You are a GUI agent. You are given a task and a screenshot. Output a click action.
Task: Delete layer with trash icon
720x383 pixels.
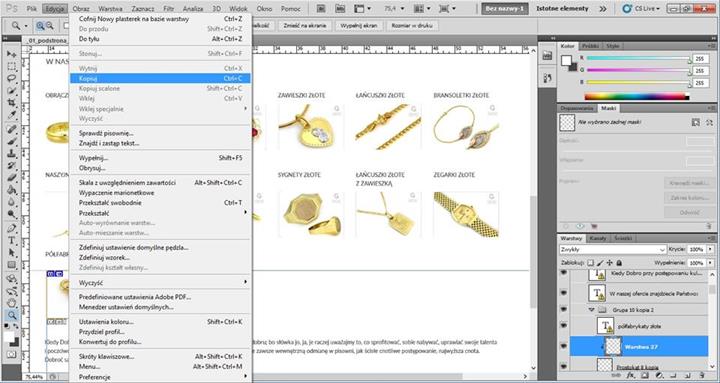click(x=701, y=375)
